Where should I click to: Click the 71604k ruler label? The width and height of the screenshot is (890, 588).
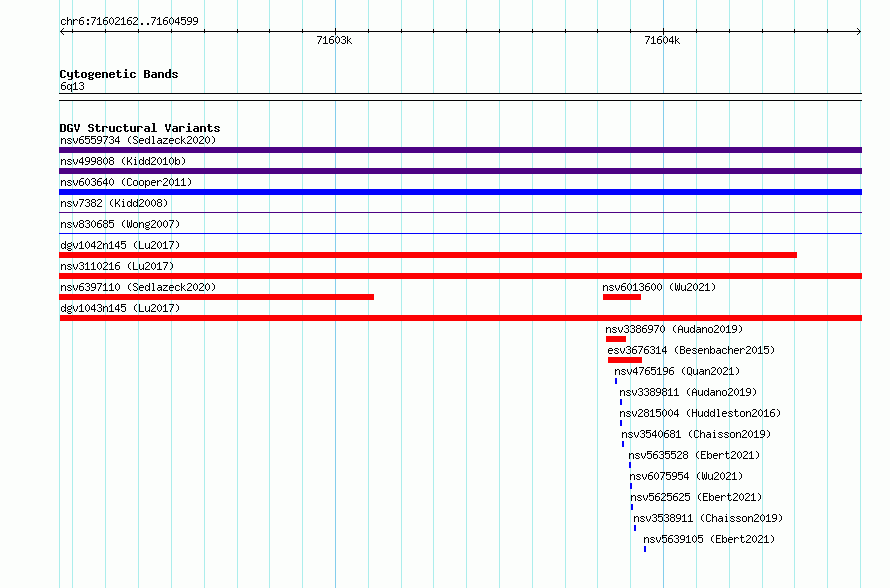pyautogui.click(x=662, y=40)
